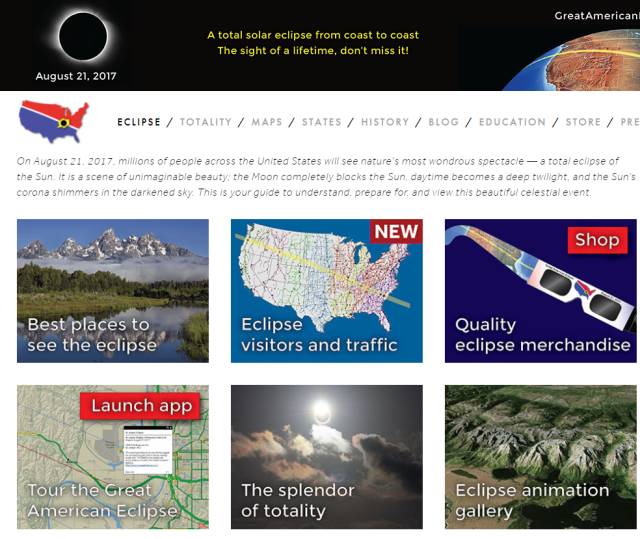
Task: Open Tour the Great American Eclipse tile
Action: 113,457
